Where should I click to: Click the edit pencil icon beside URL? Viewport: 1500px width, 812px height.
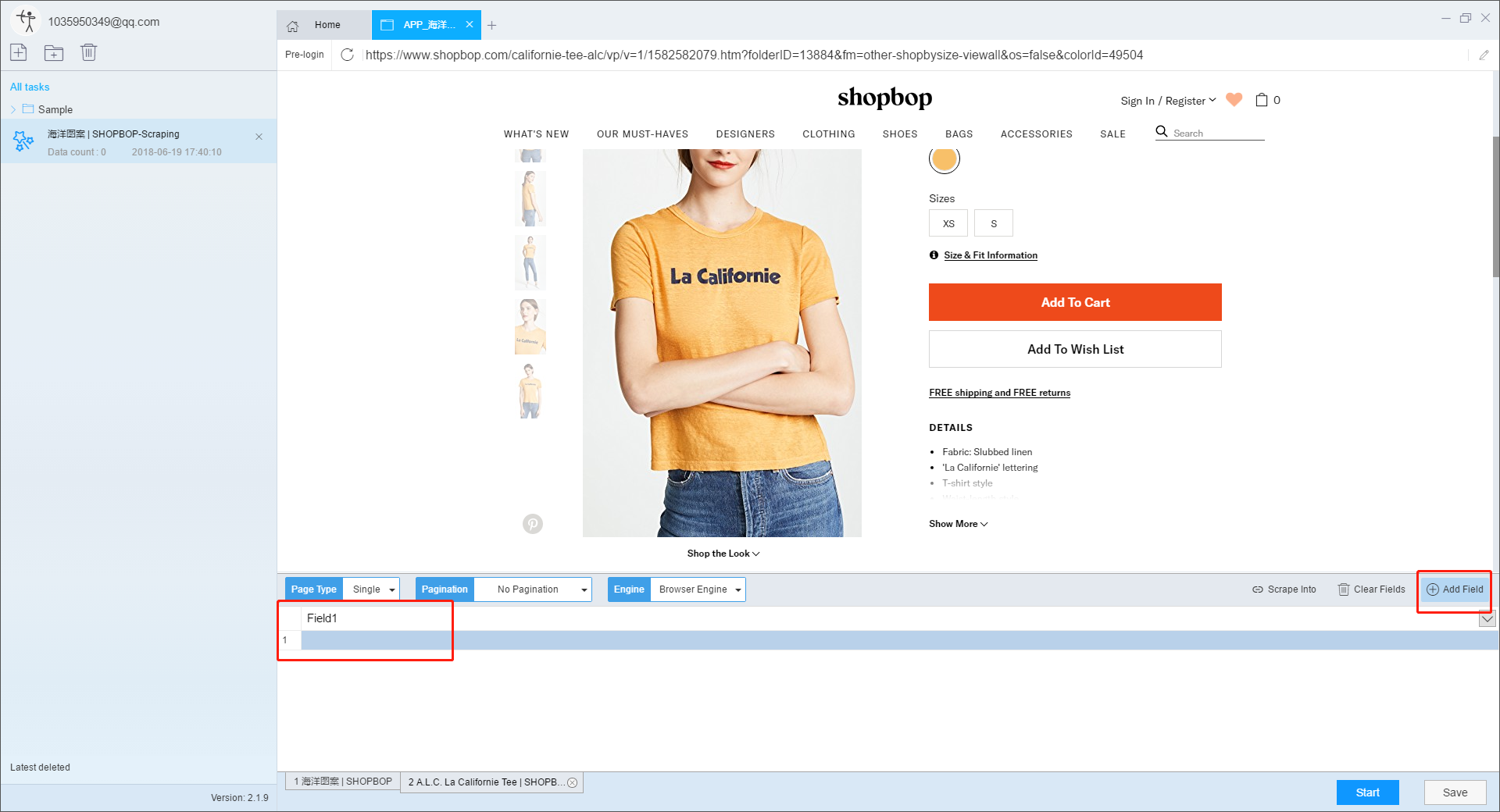tap(1484, 55)
